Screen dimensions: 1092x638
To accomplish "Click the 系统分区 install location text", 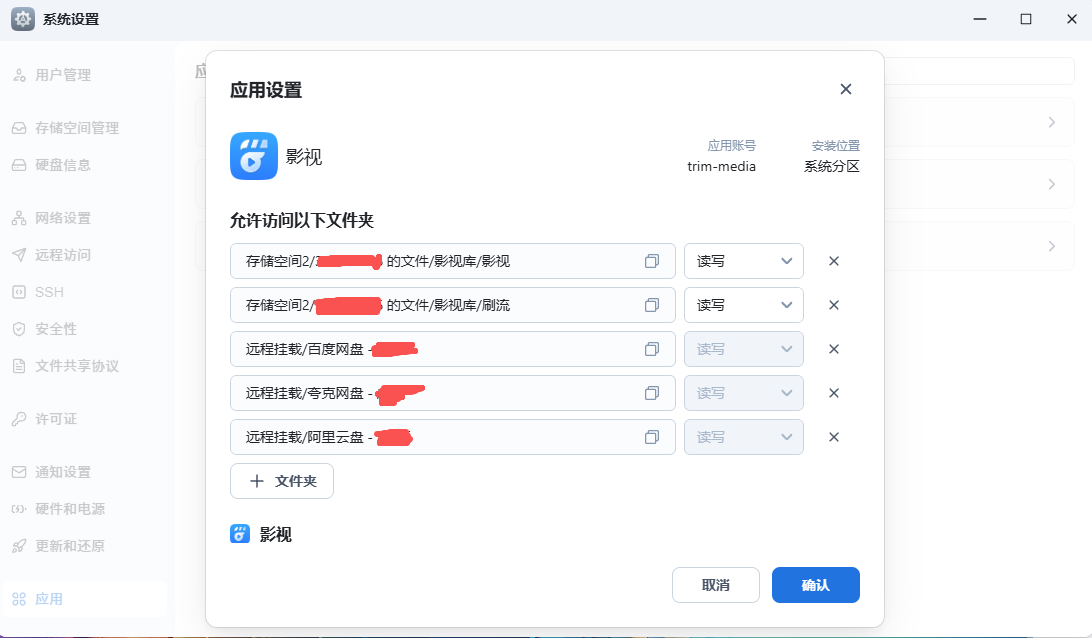I will 832,166.
